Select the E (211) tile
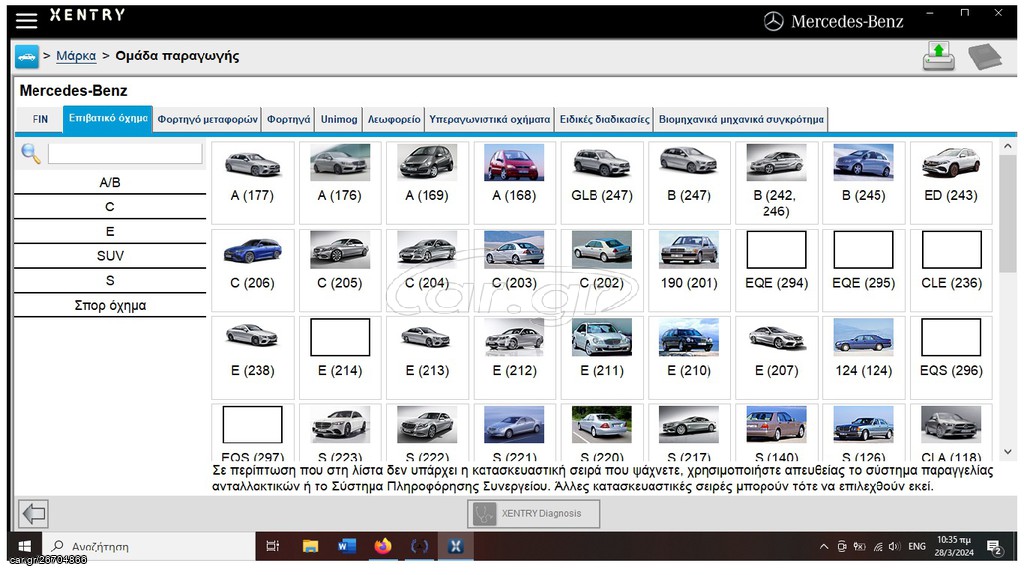 (602, 357)
